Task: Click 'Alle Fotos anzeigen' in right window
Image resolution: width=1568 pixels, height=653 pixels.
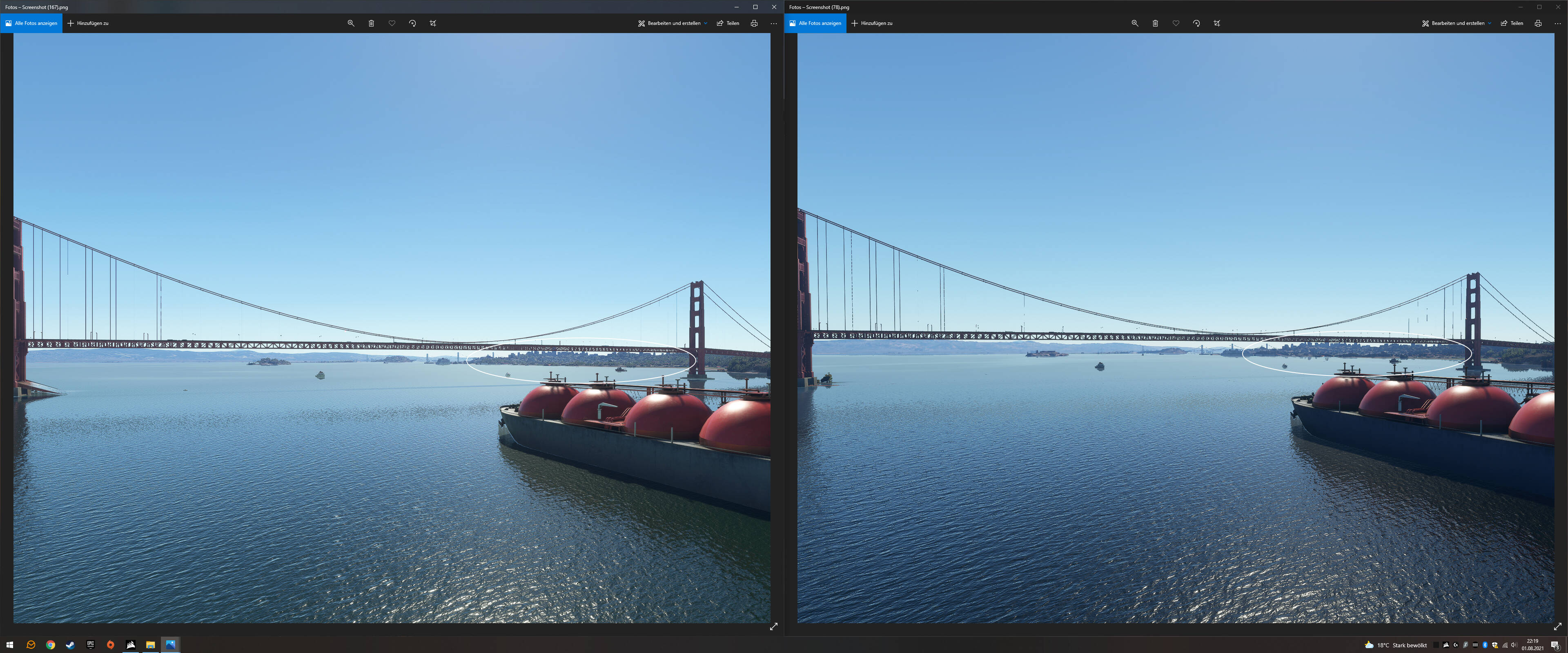Action: click(x=816, y=23)
